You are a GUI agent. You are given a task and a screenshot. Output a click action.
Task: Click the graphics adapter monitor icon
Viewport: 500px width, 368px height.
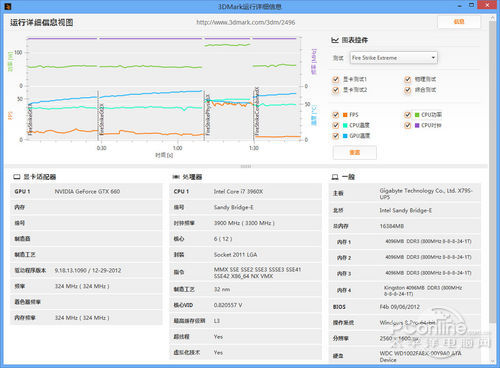pos(17,177)
